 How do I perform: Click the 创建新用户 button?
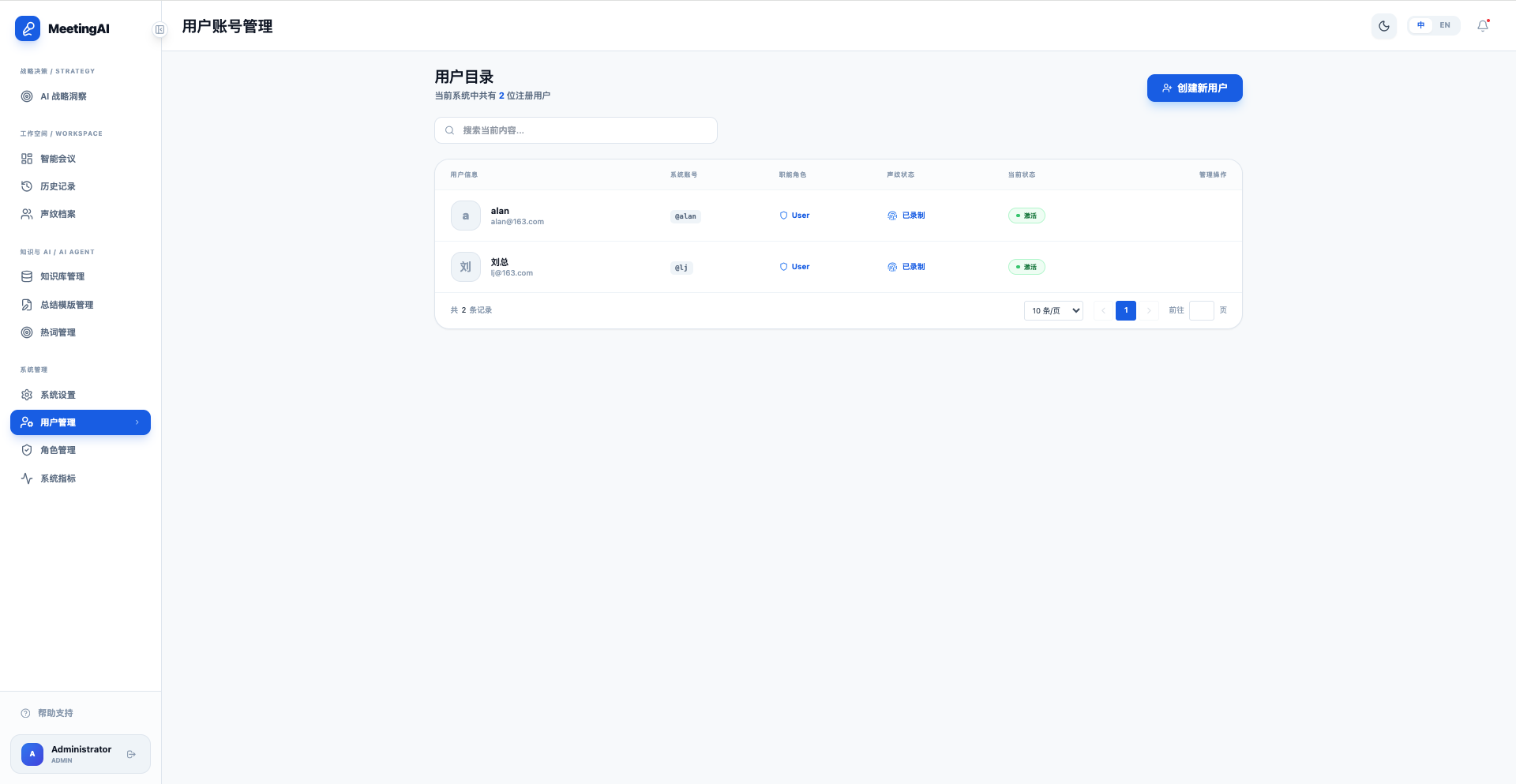coord(1194,88)
